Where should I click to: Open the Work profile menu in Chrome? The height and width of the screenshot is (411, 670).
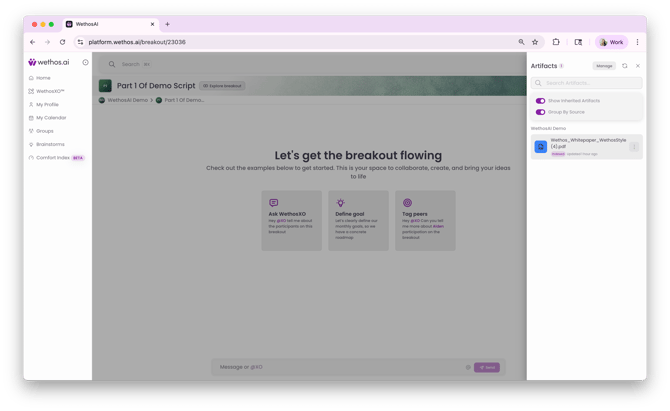point(611,42)
